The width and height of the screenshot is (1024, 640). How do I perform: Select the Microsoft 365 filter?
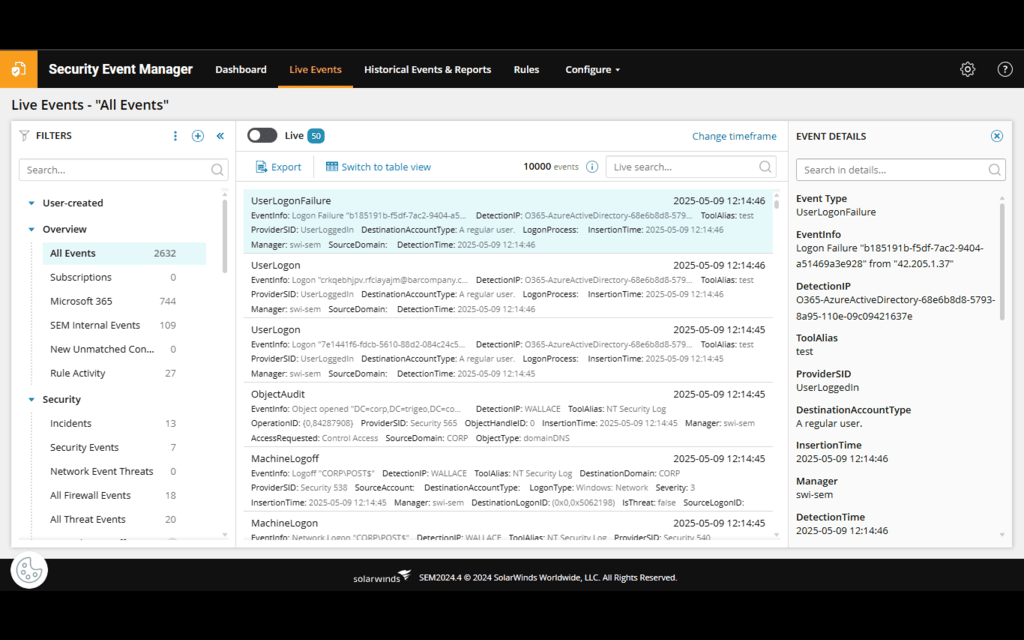click(81, 301)
